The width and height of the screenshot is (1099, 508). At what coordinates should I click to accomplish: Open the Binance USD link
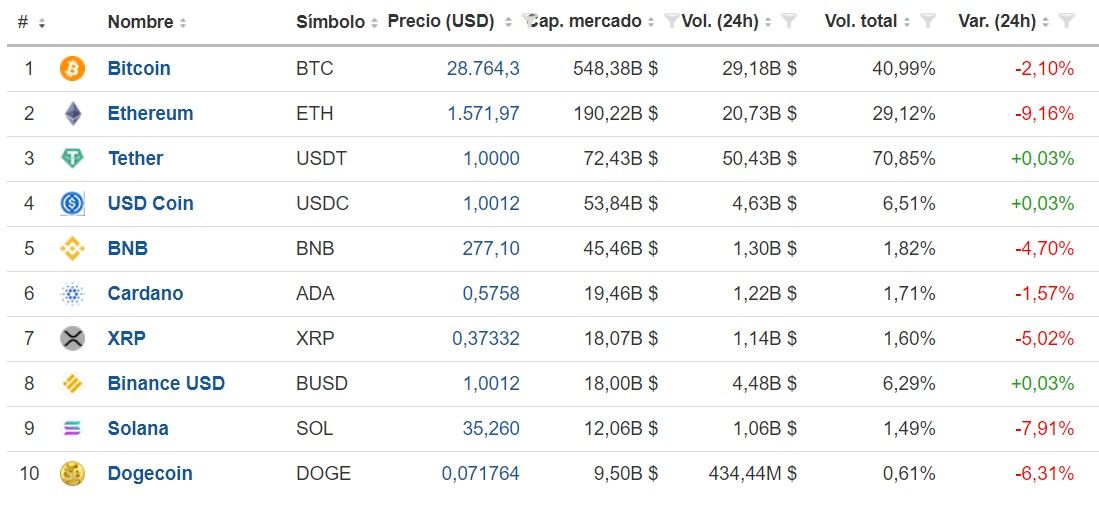(166, 383)
